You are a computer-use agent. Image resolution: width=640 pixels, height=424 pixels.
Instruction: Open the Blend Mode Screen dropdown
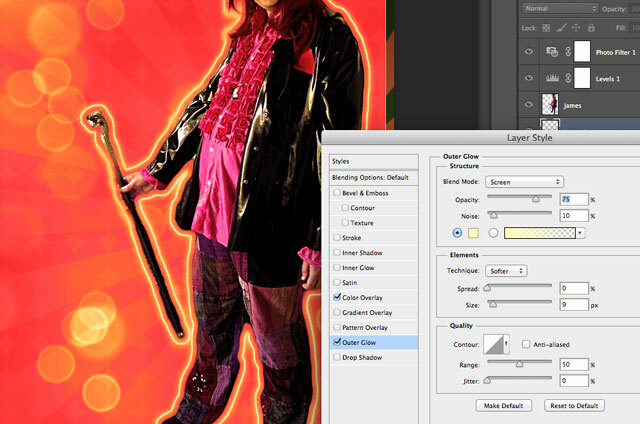pos(524,182)
